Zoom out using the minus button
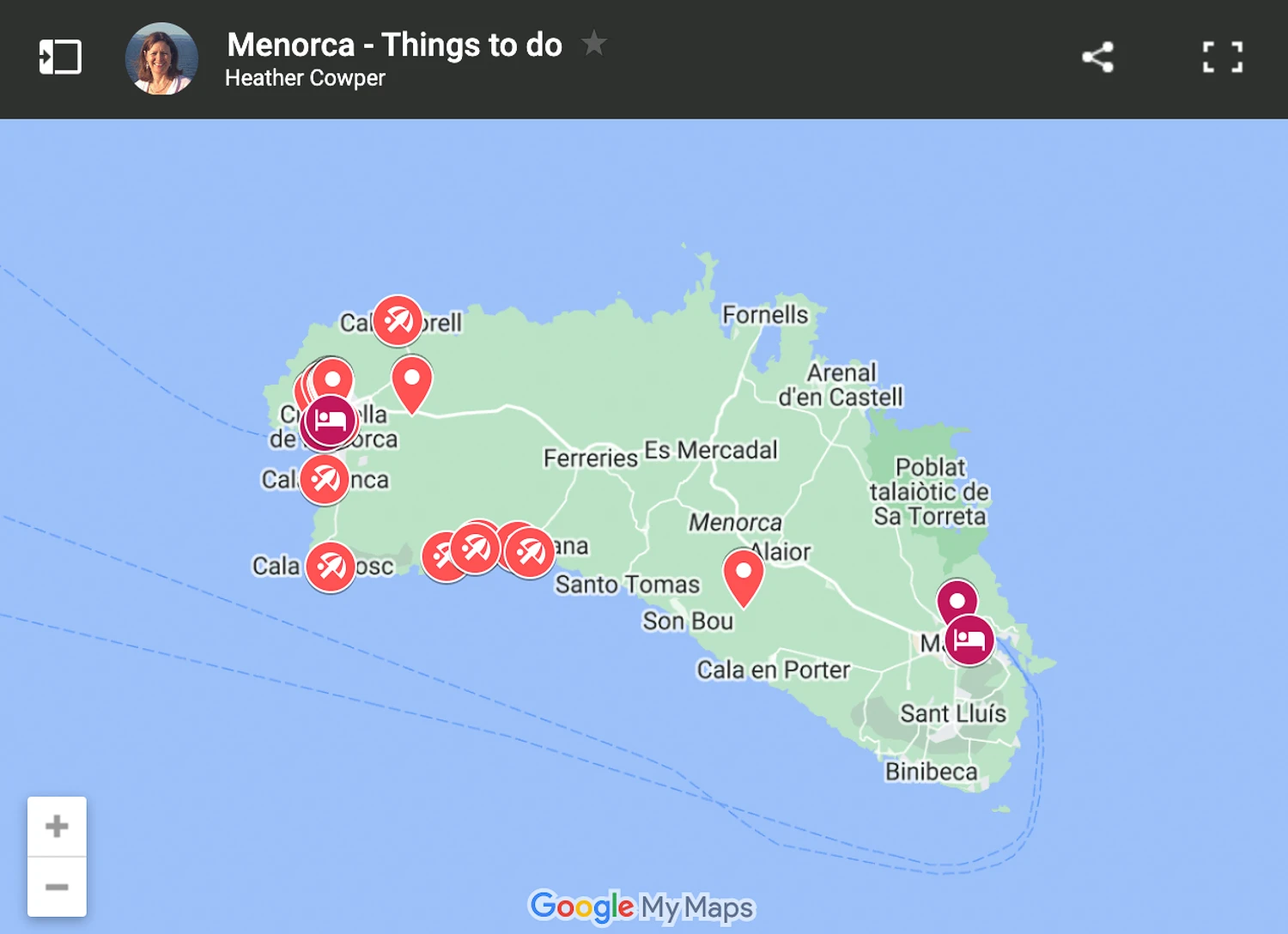The height and width of the screenshot is (934, 1288). tap(57, 885)
